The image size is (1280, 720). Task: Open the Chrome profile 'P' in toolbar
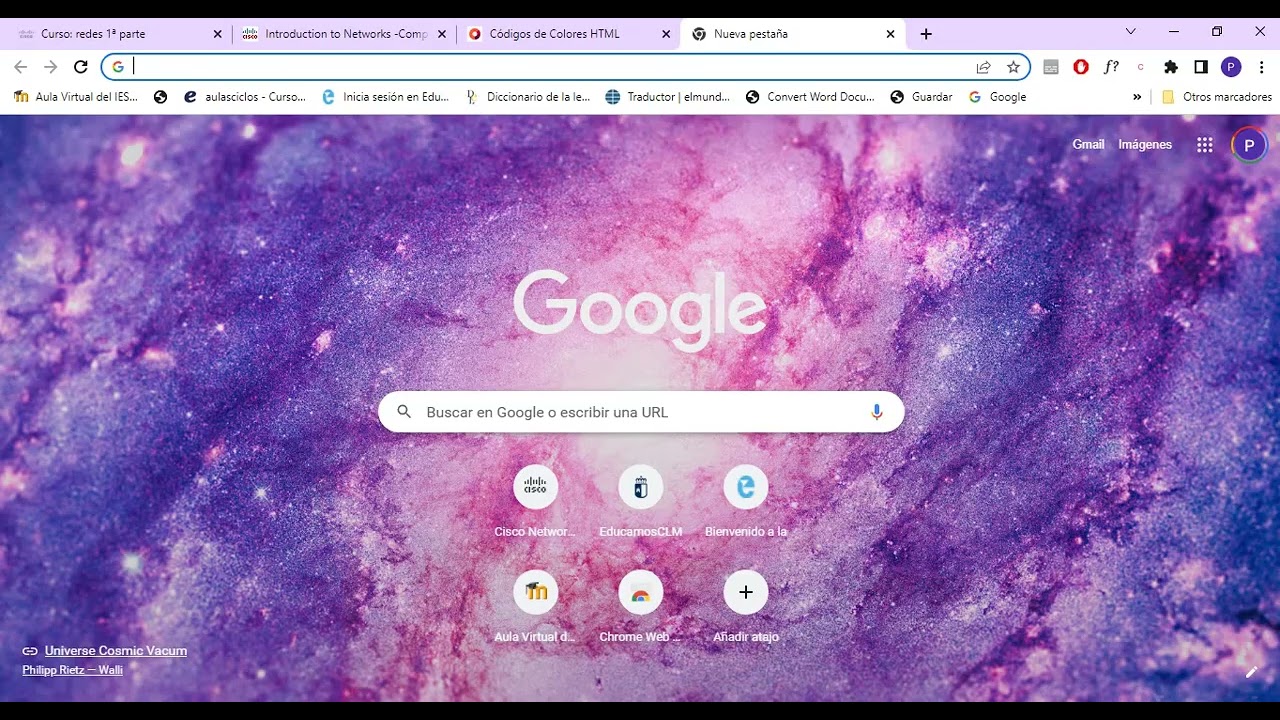tap(1231, 67)
